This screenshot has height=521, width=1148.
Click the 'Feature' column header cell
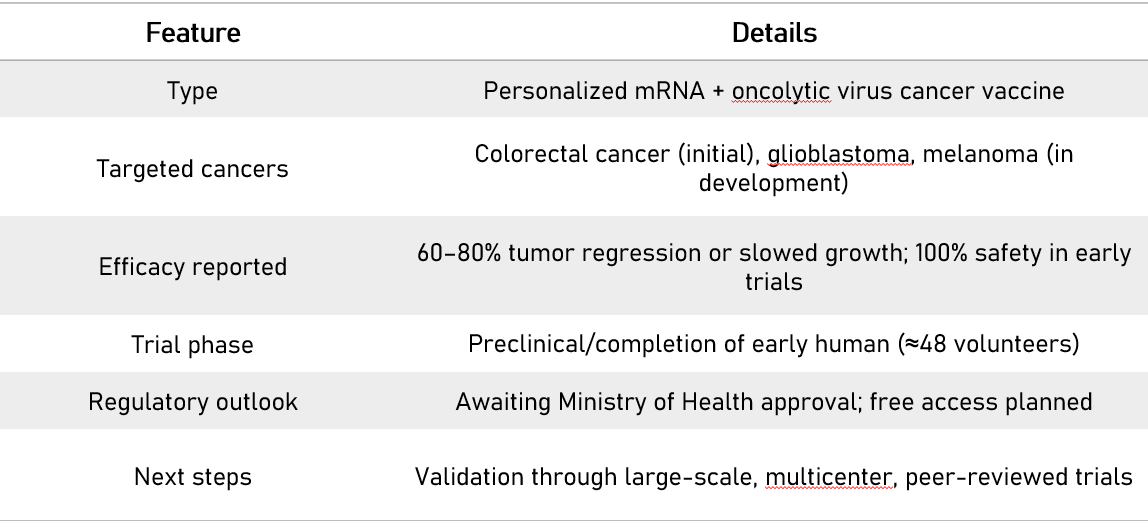193,33
